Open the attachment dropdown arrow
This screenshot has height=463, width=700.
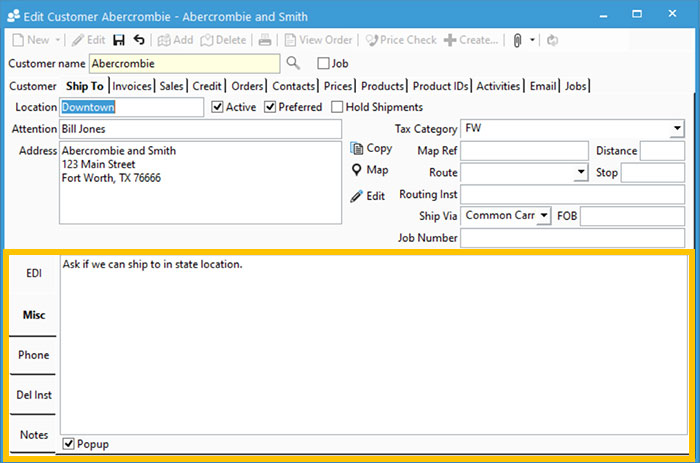click(532, 40)
